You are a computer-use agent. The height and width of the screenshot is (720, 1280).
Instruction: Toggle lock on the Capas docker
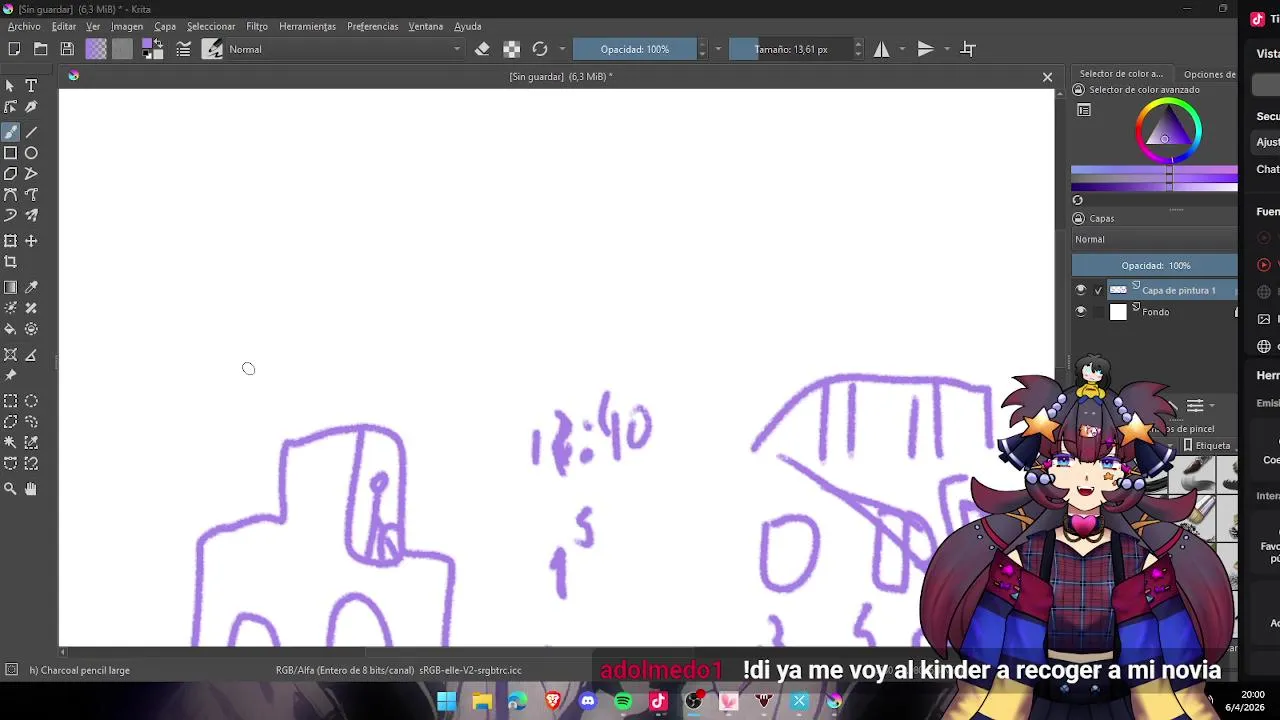[x=1078, y=219]
